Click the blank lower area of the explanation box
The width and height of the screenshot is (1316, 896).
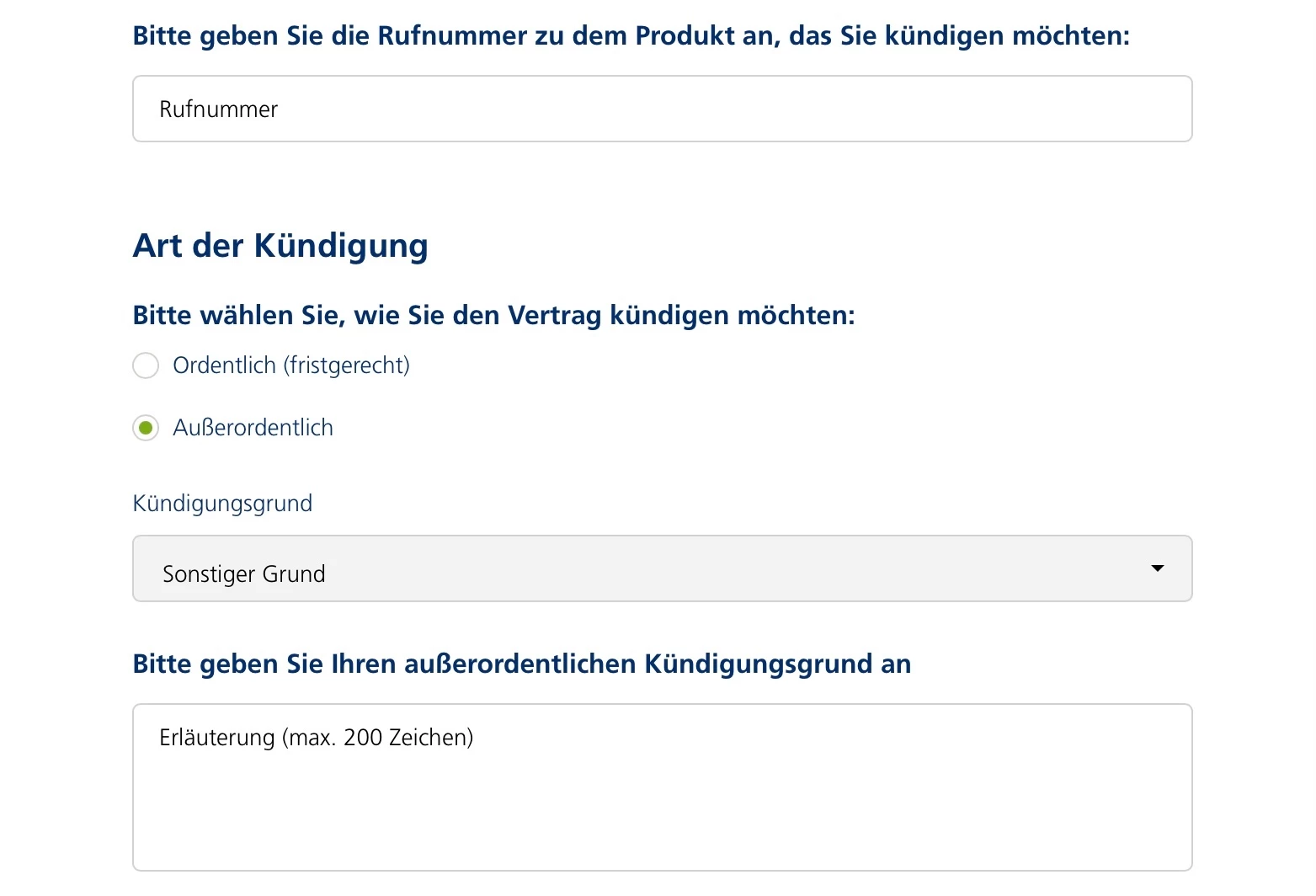tap(662, 829)
